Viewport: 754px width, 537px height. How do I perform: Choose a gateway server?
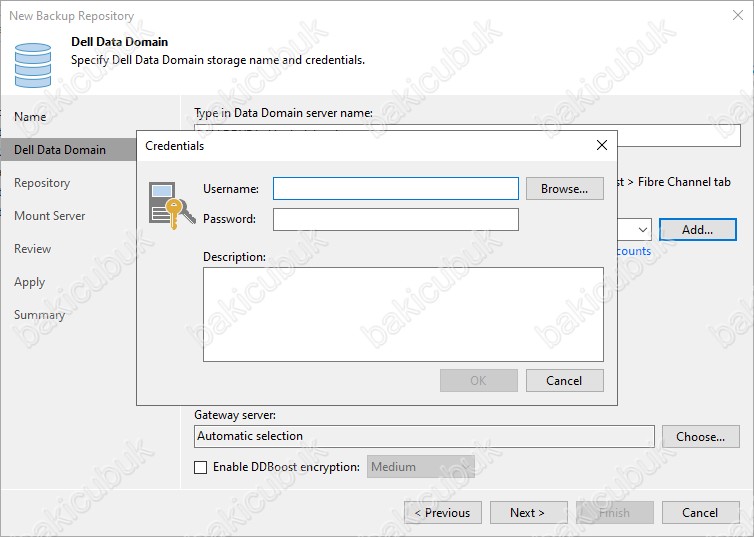click(701, 437)
